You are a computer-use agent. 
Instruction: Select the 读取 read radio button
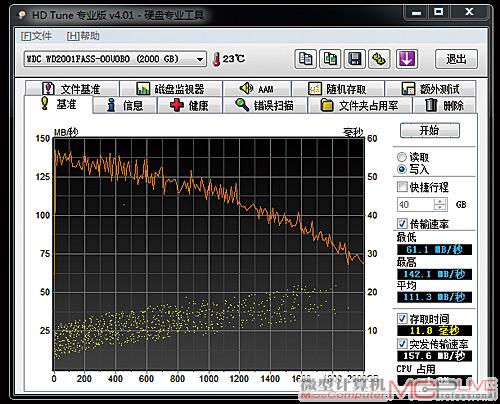(x=402, y=157)
